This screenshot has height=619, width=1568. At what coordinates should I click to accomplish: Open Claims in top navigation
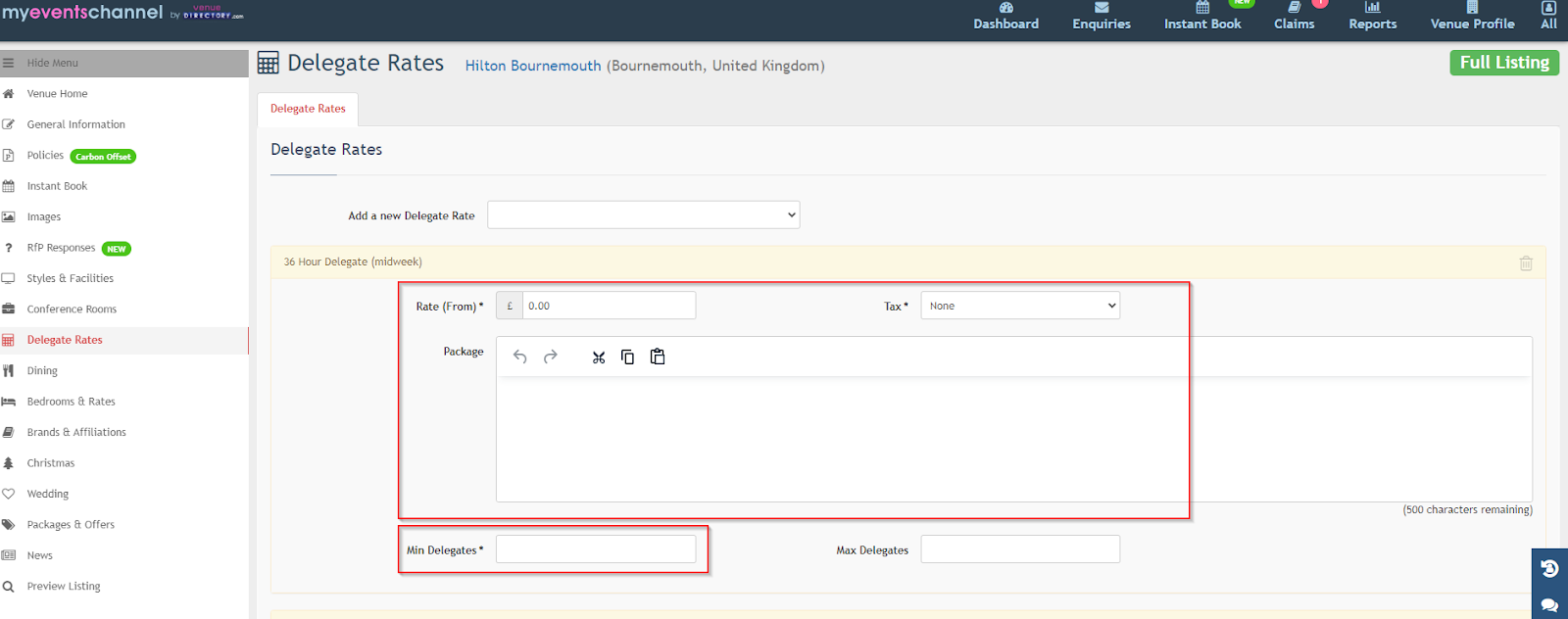[1294, 17]
